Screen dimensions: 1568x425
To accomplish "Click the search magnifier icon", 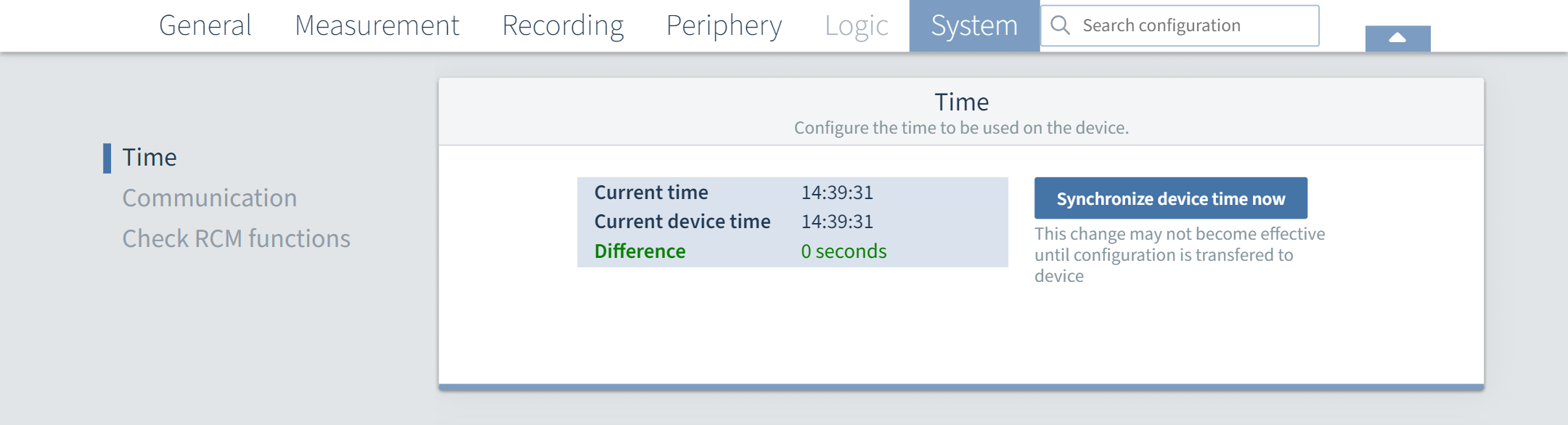I will coord(1061,25).
